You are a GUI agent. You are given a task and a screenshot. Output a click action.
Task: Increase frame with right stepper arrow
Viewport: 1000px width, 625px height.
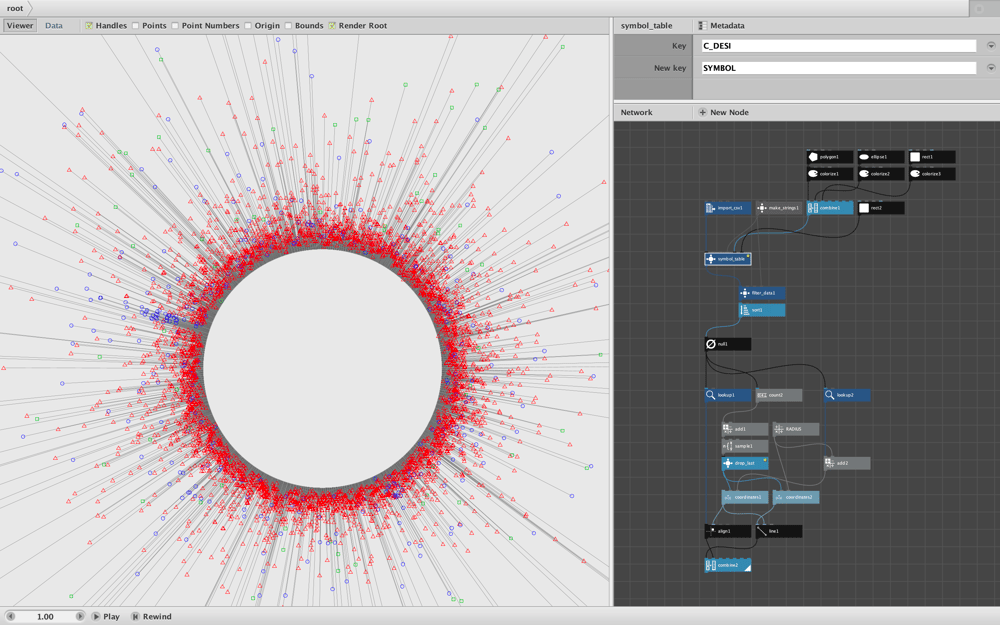[80, 616]
